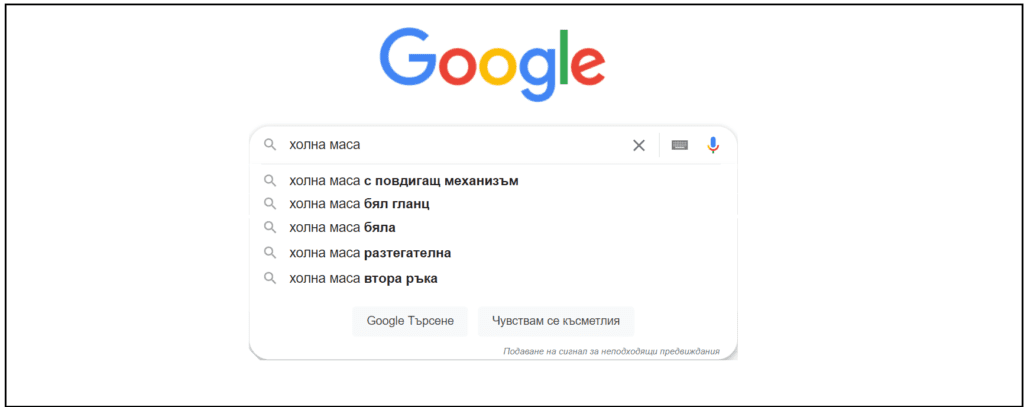Clear the search text with X icon
The height and width of the screenshot is (407, 1024).
[638, 145]
